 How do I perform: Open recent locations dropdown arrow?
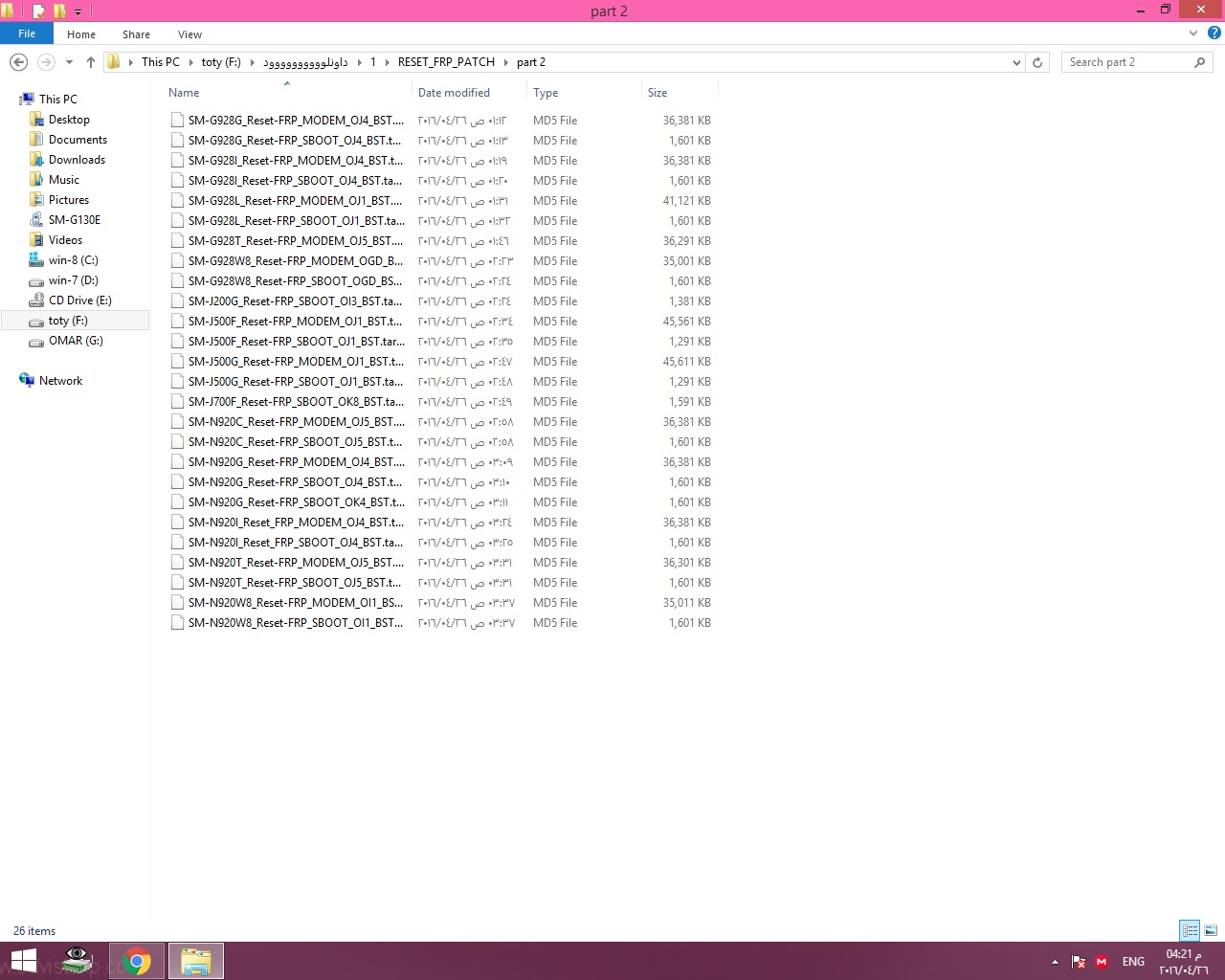[x=69, y=62]
